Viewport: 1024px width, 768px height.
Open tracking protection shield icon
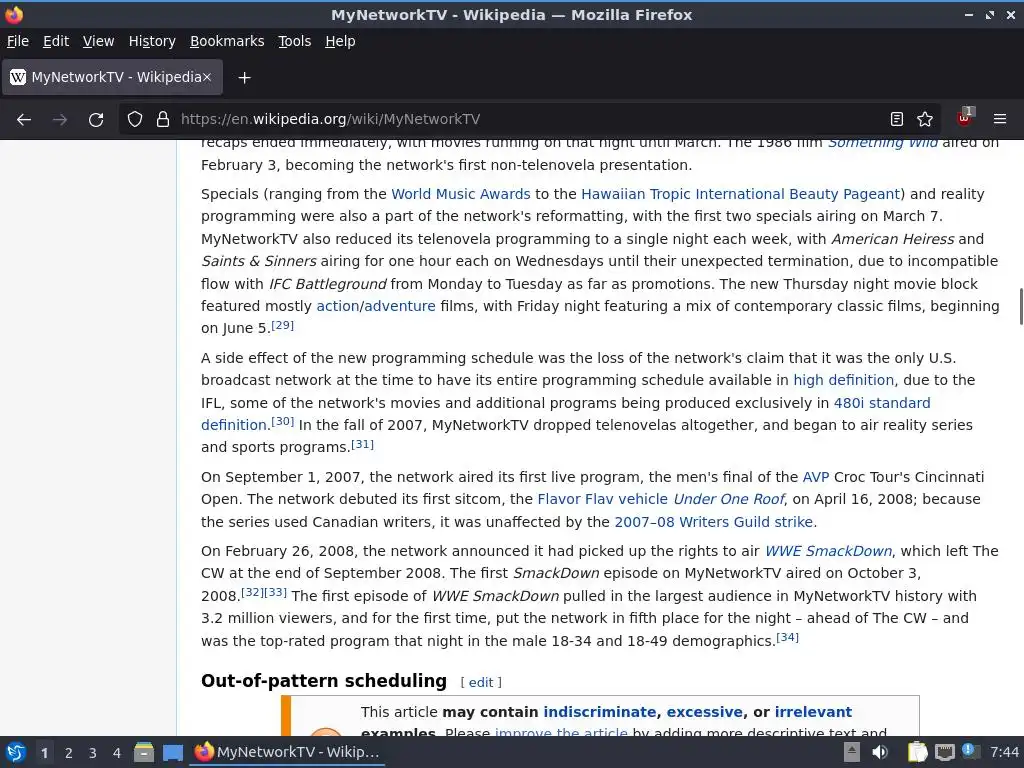pos(135,119)
